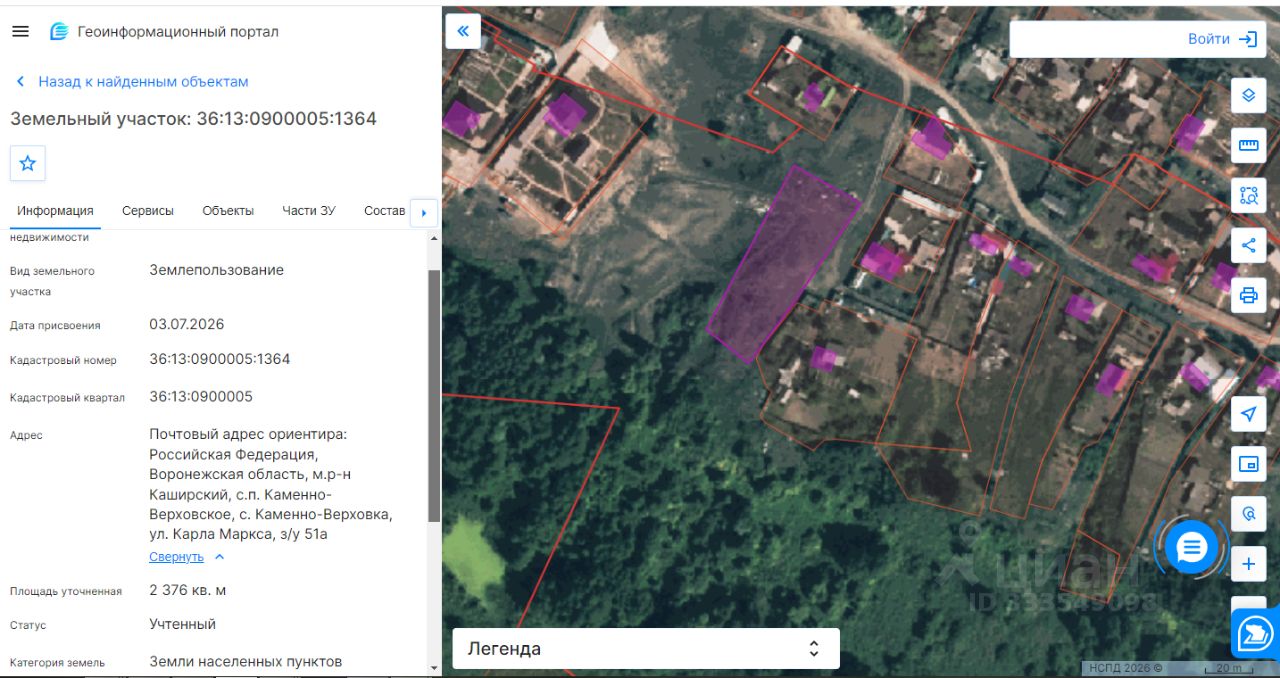Expand the Легенда dropdown
1280x678 pixels.
pyautogui.click(x=646, y=648)
